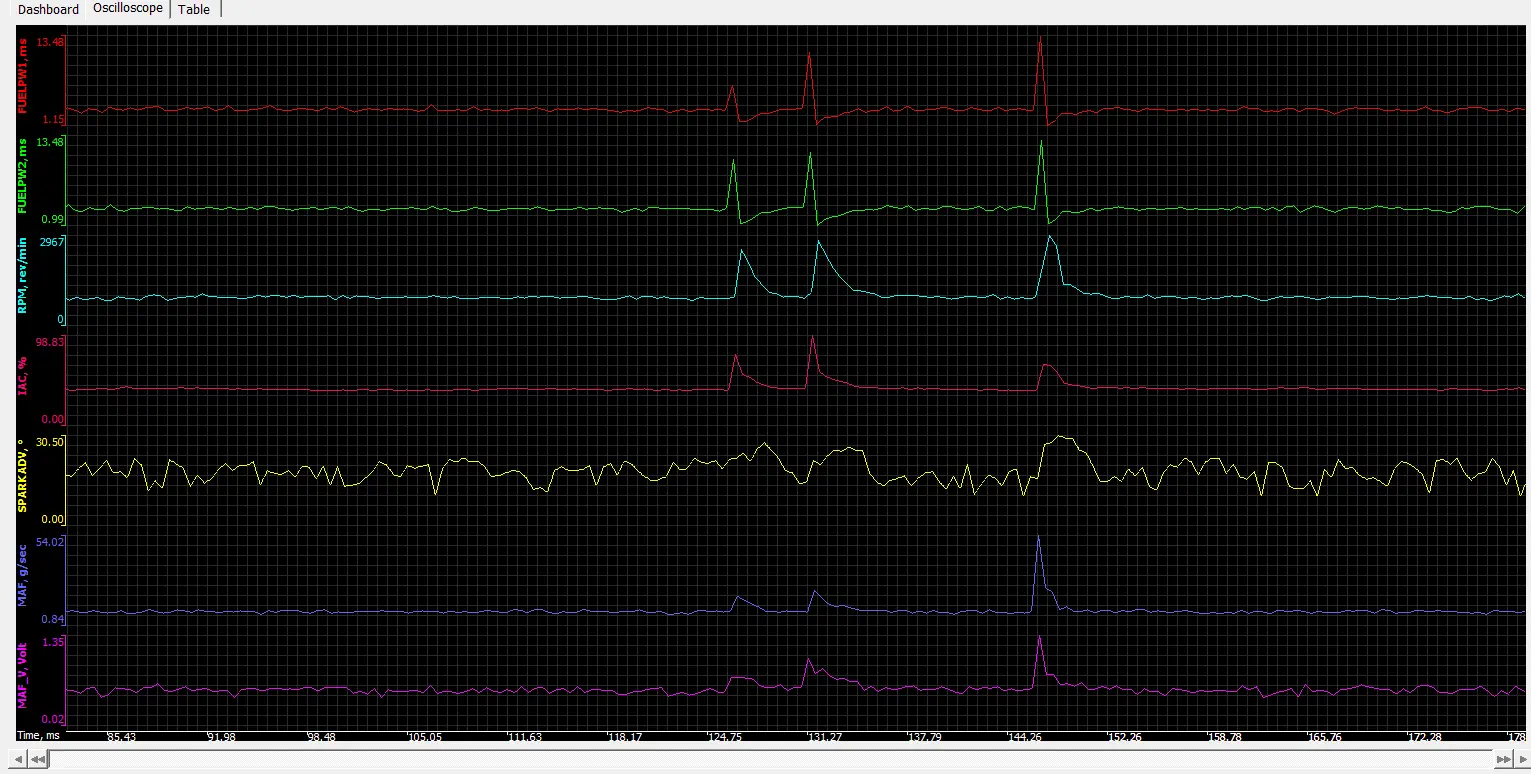This screenshot has width=1531, height=774.
Task: Click the 124.75 time axis tick
Action: [725, 737]
